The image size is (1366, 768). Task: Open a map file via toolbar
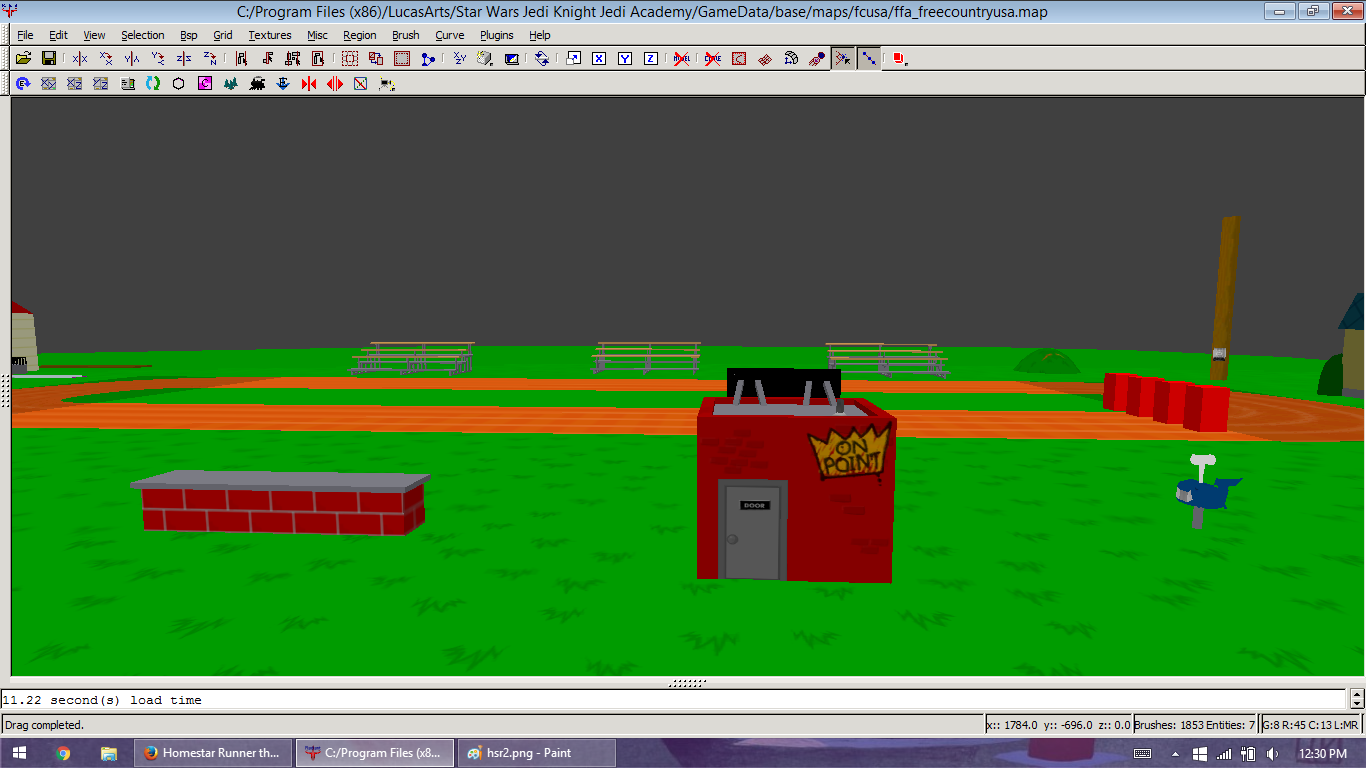23,59
